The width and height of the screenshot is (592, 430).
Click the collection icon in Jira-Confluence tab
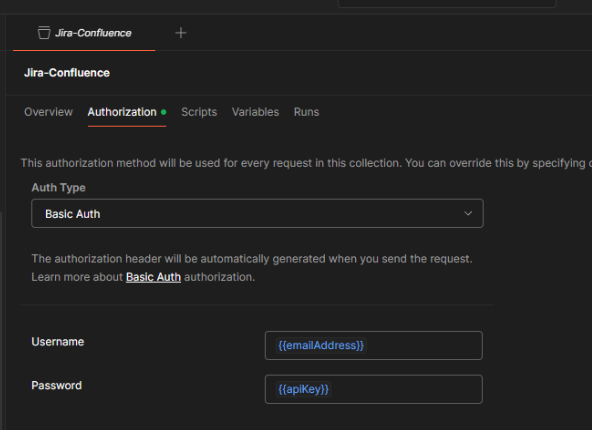tap(44, 33)
